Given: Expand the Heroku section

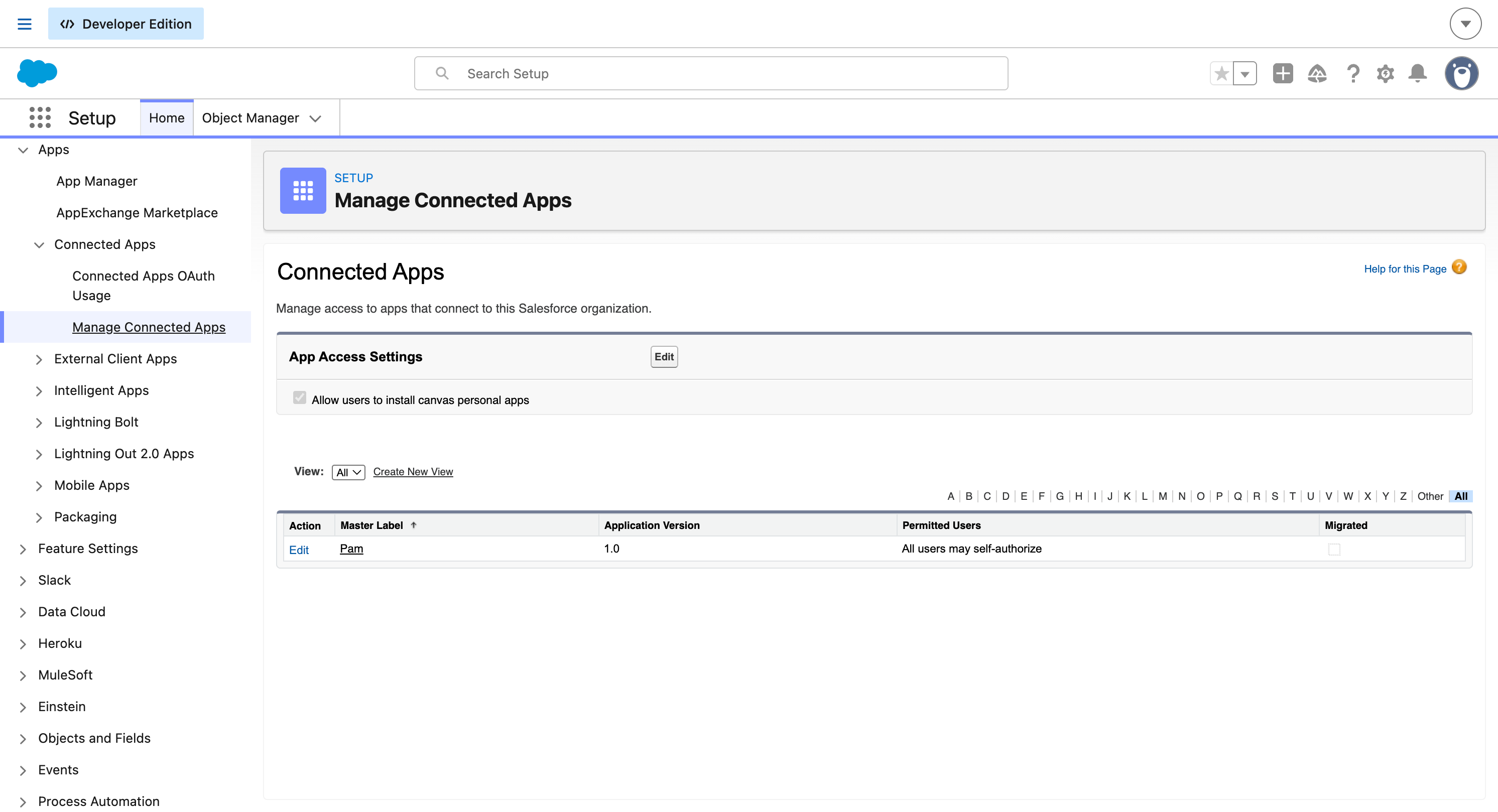Looking at the screenshot, I should point(23,644).
